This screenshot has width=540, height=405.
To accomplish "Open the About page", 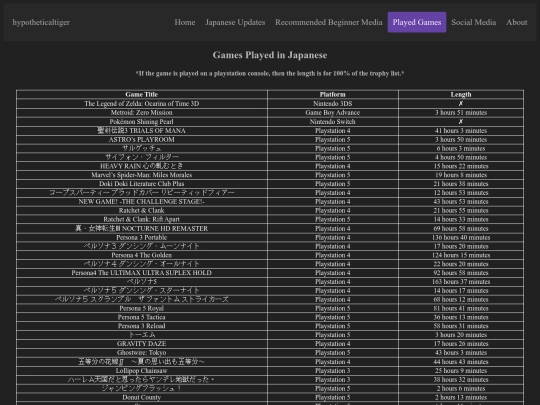I will 517,22.
